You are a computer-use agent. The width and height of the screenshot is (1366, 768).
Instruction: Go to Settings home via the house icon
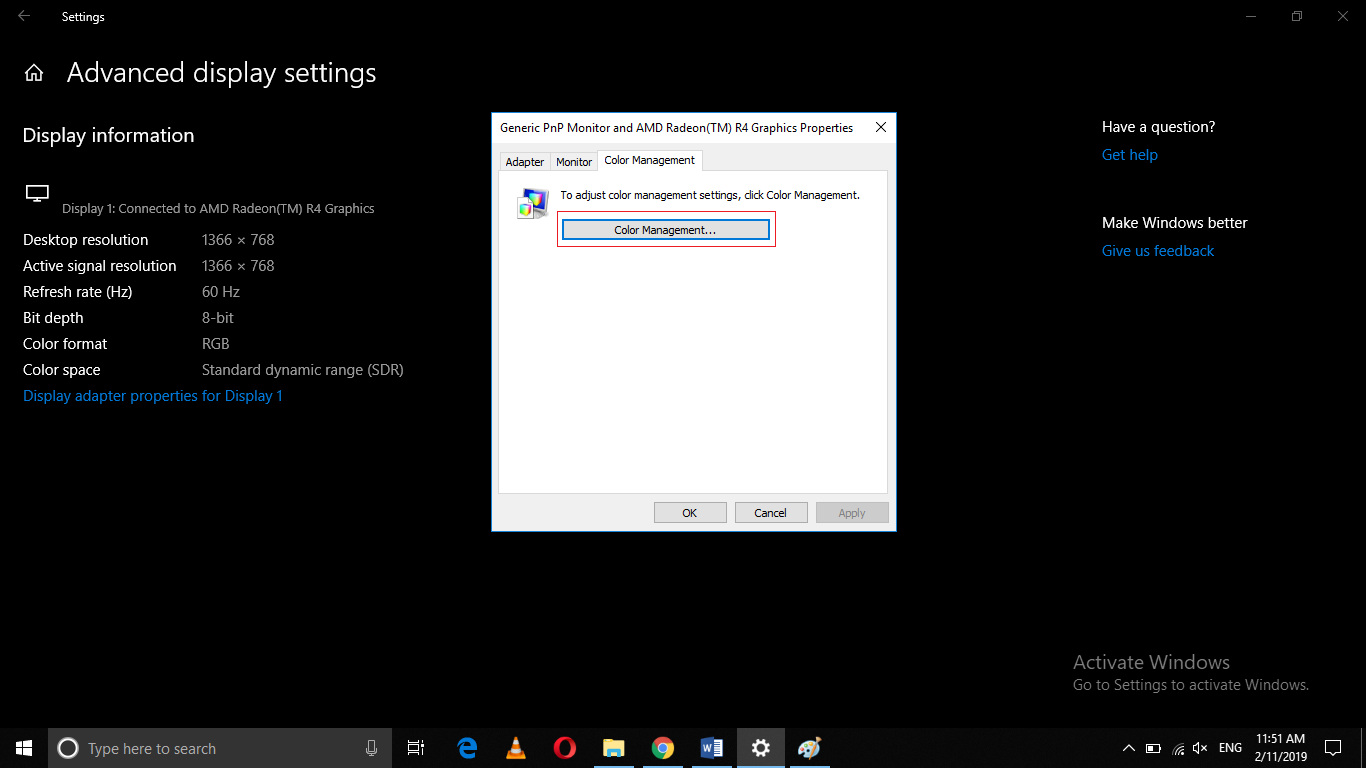[34, 72]
